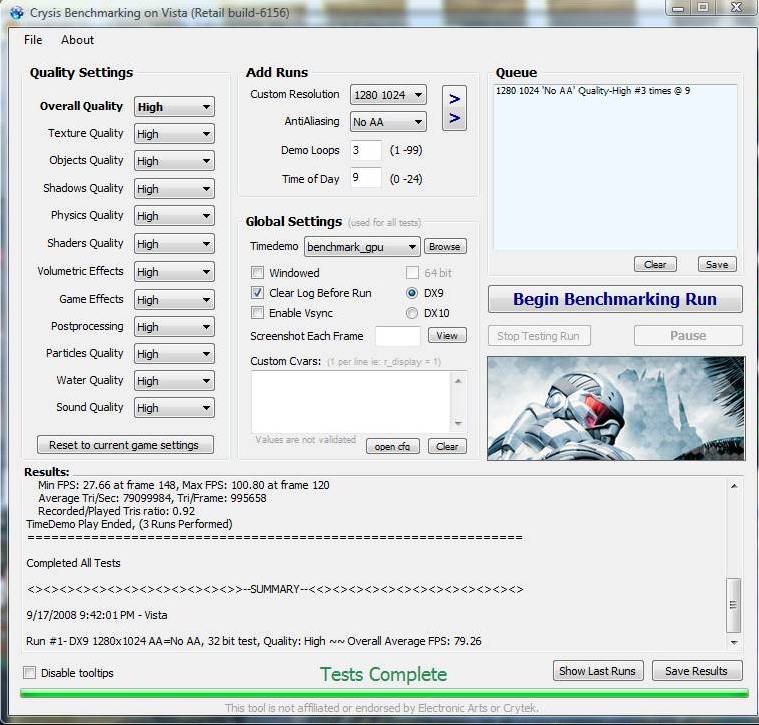Image resolution: width=759 pixels, height=725 pixels.
Task: Select the DX10 radio button
Action: pyautogui.click(x=412, y=313)
